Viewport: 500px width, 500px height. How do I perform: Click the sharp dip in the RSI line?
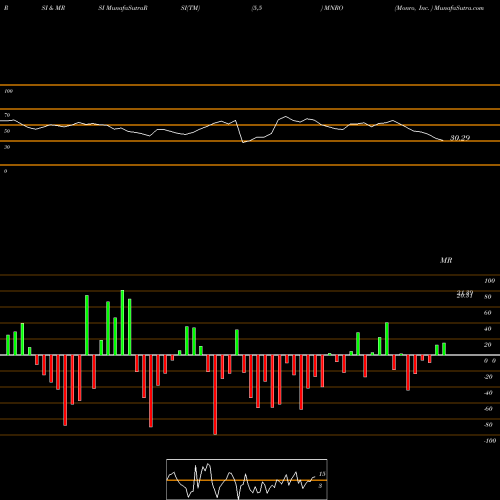pyautogui.click(x=243, y=142)
